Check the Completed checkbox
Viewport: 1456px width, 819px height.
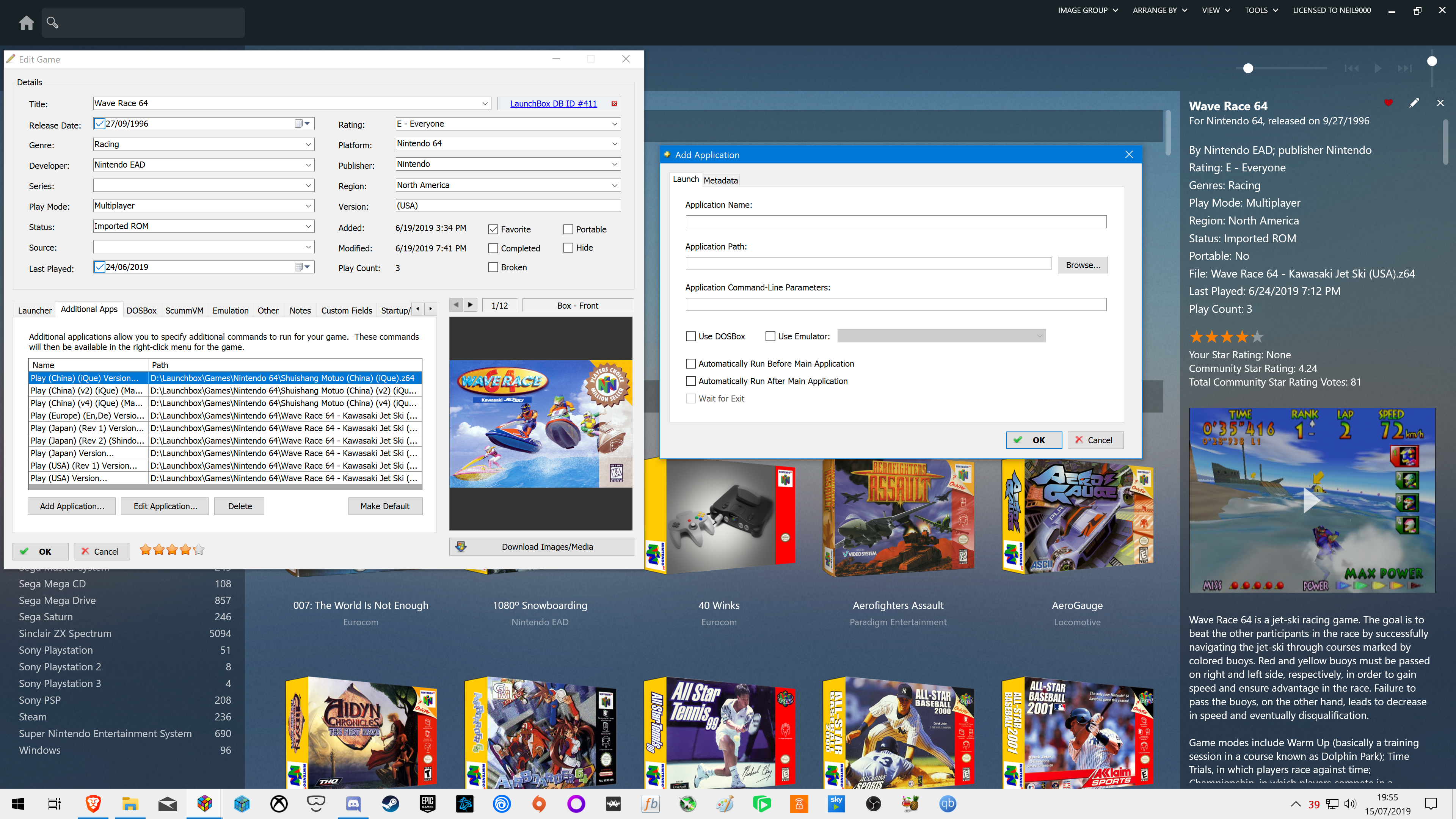[x=493, y=248]
